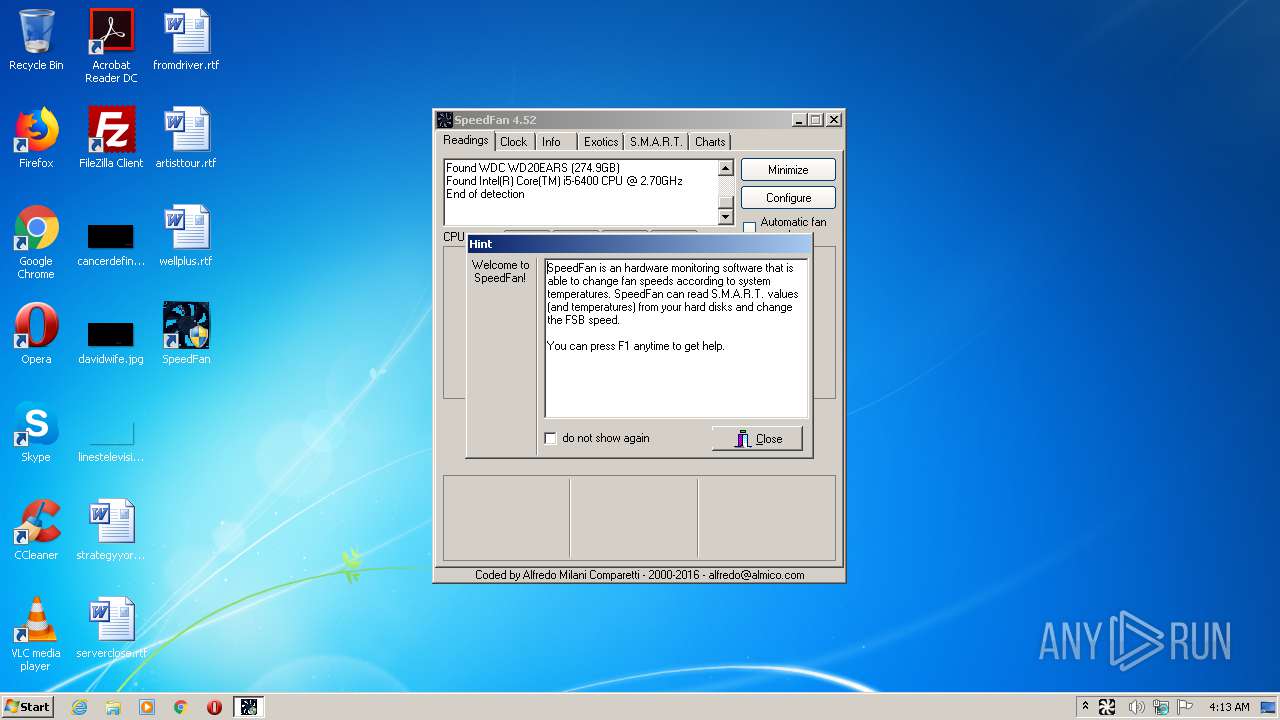Check the 'do not show again' box
Image resolution: width=1280 pixels, height=720 pixels.
pyautogui.click(x=550, y=438)
